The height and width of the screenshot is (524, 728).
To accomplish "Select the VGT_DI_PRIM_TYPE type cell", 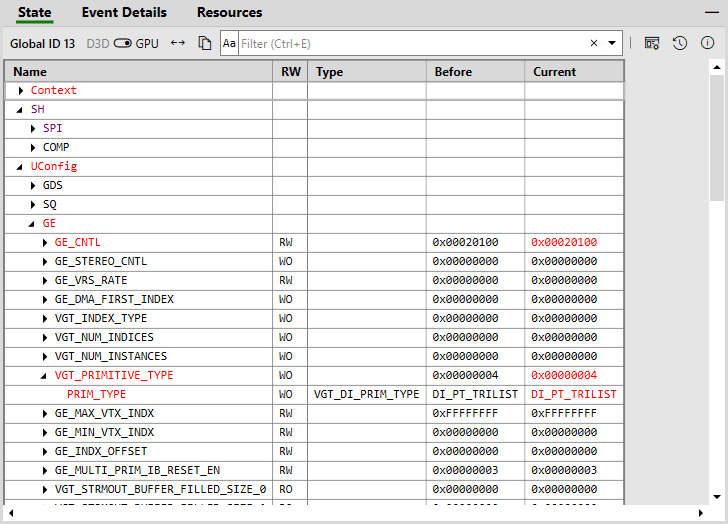I will 366,395.
